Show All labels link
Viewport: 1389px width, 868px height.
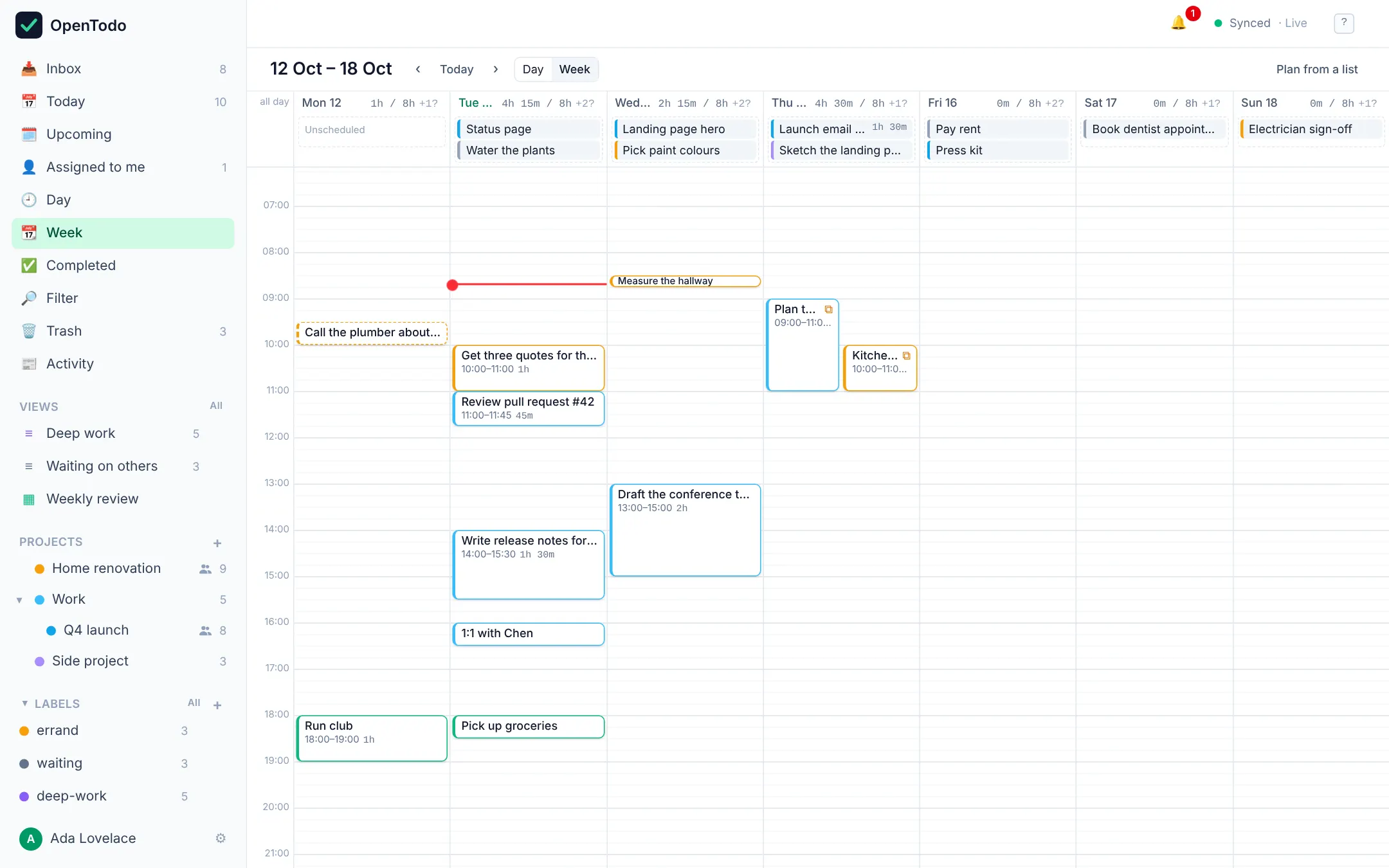click(194, 703)
